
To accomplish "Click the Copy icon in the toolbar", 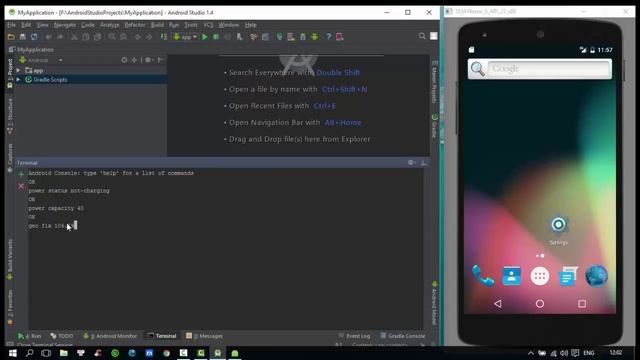I will pyautogui.click(x=86, y=37).
